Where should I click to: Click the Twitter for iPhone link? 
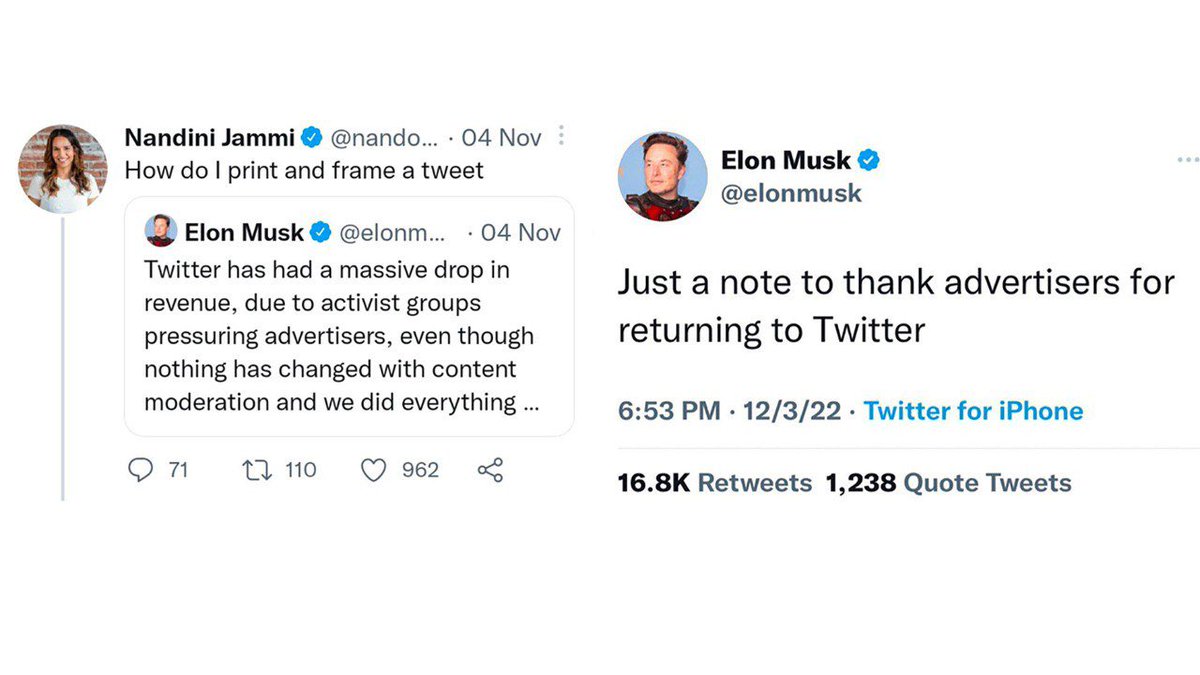point(973,410)
